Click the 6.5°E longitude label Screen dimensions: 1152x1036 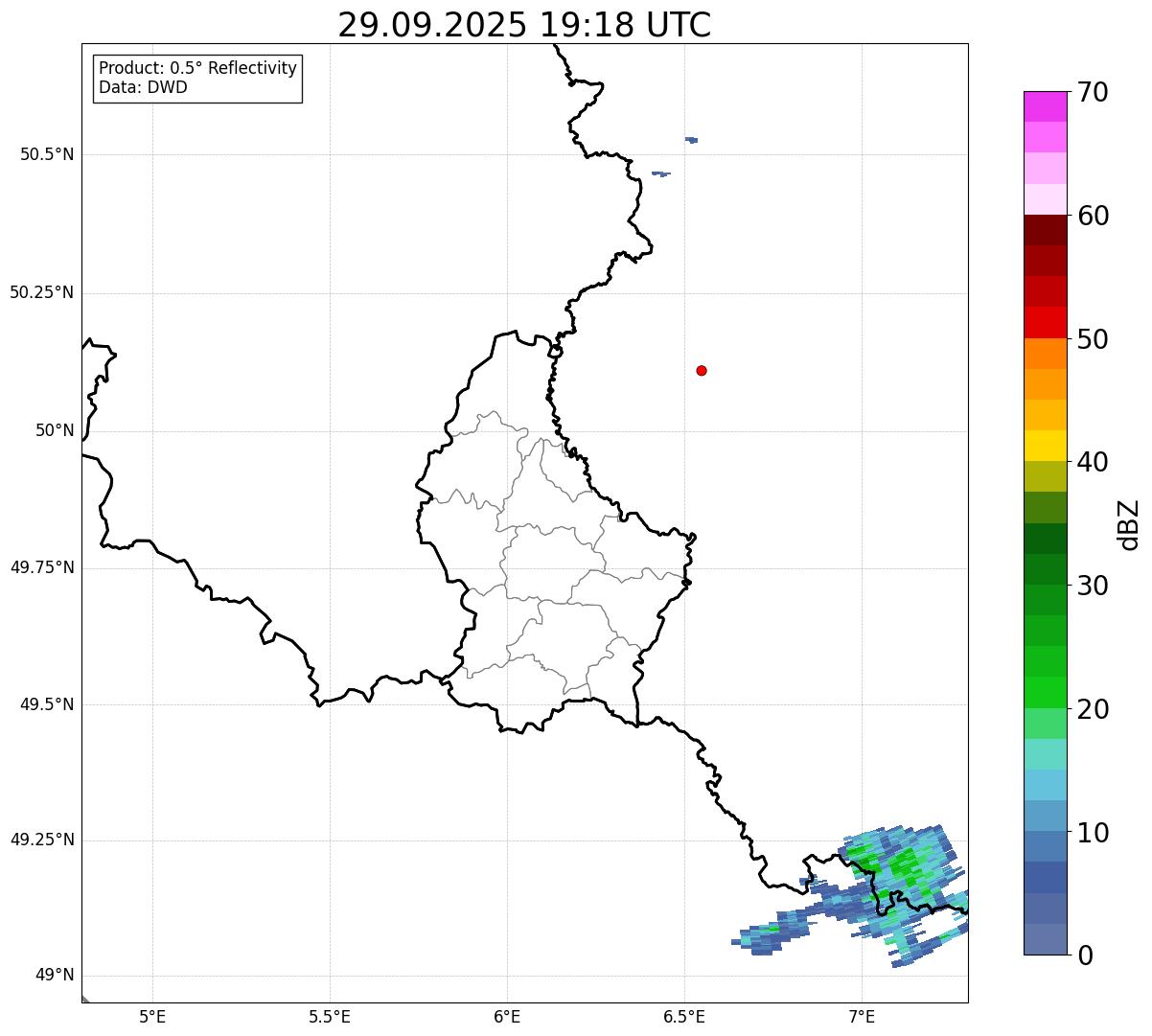click(684, 1016)
